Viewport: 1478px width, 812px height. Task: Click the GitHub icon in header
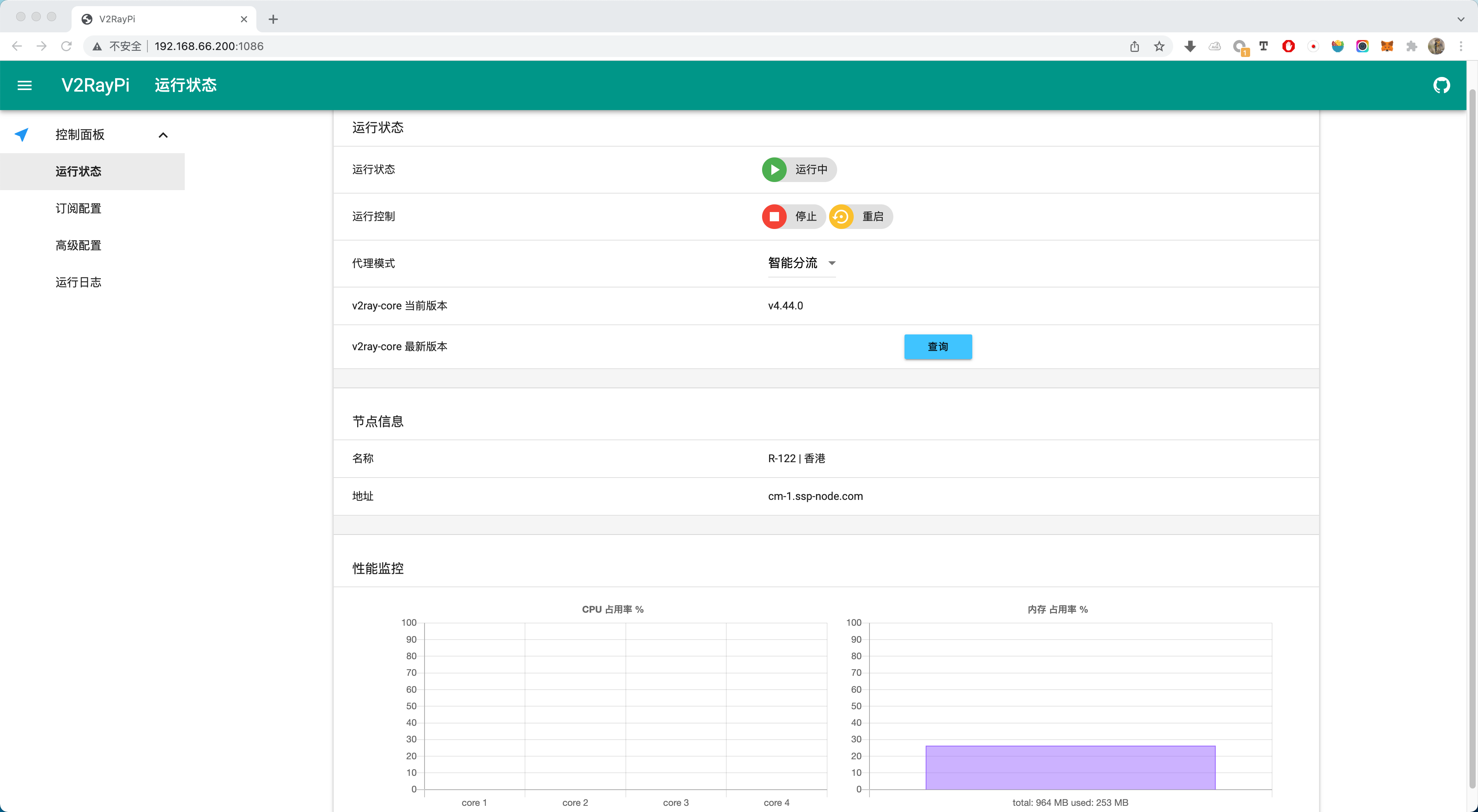pyautogui.click(x=1441, y=85)
